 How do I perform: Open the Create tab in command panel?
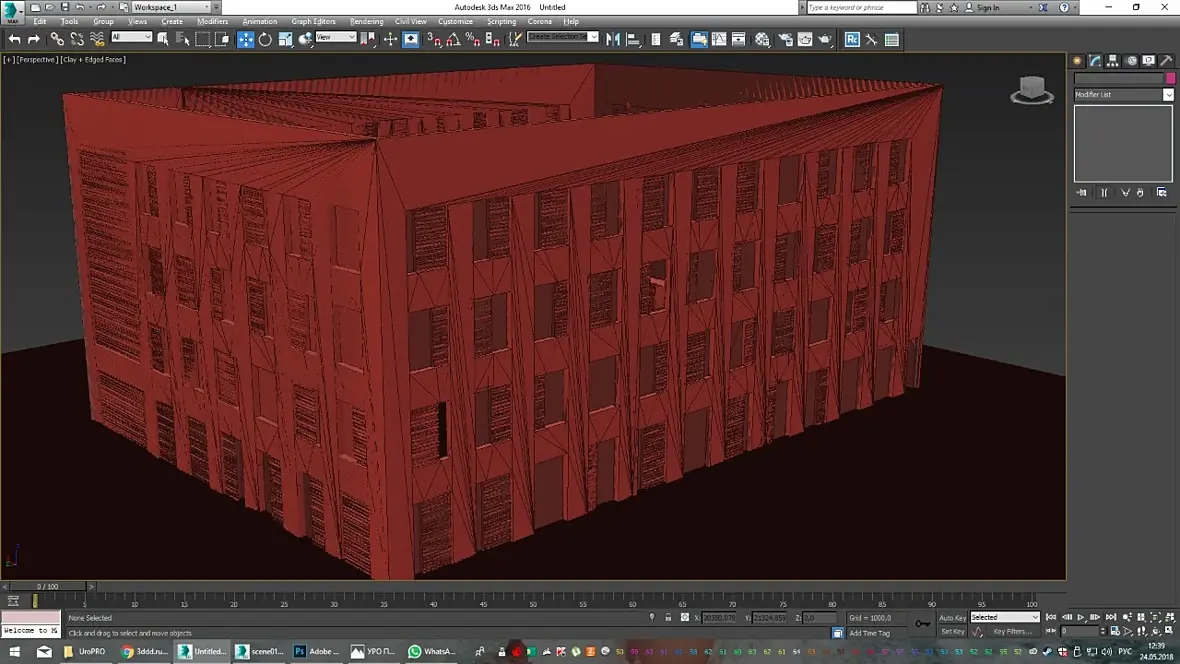[x=1078, y=60]
